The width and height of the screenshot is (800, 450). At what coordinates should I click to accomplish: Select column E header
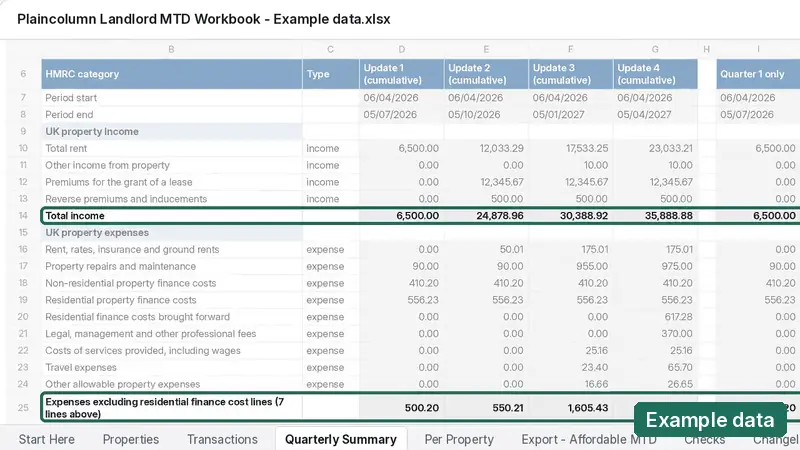point(486,49)
